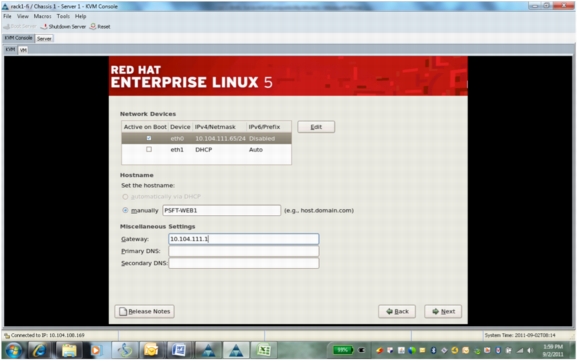Open the Outlook taskbar icon
Screen dimensions: 578x362
click(x=151, y=351)
